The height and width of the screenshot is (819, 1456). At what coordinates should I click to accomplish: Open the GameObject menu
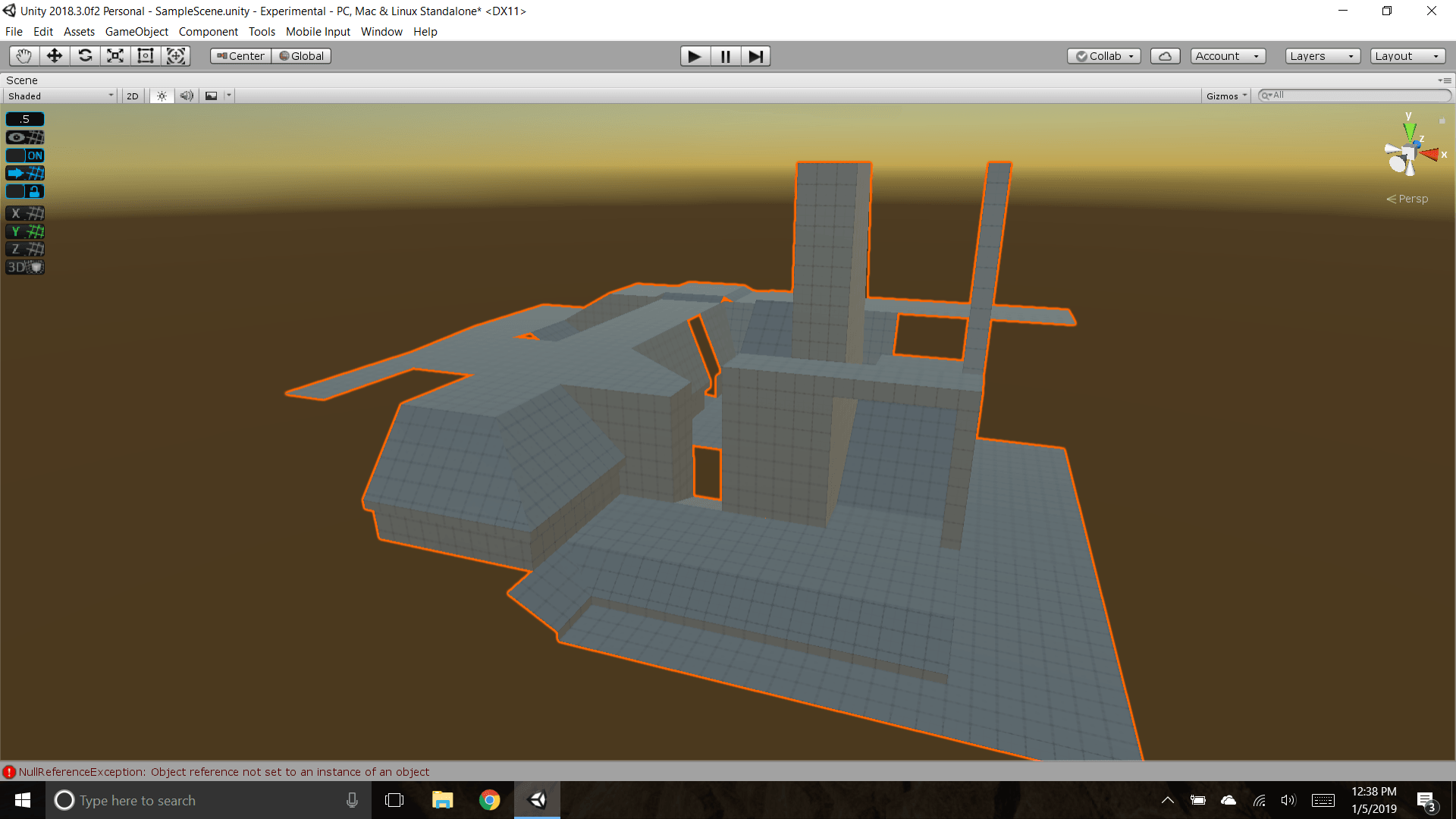point(136,32)
